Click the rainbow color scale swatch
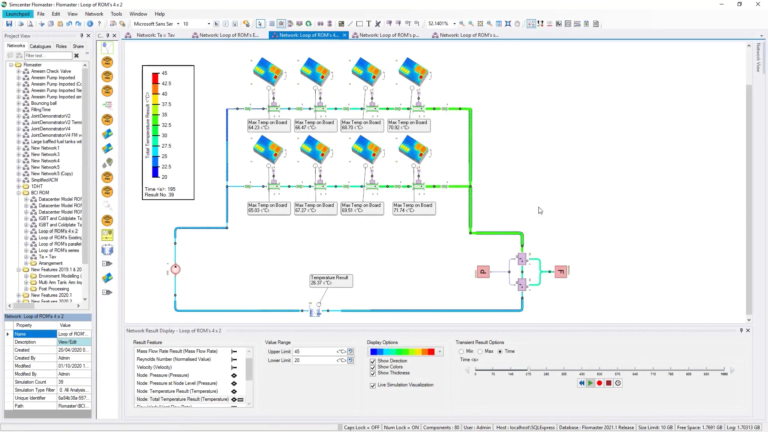The width and height of the screenshot is (768, 432). (x=403, y=352)
